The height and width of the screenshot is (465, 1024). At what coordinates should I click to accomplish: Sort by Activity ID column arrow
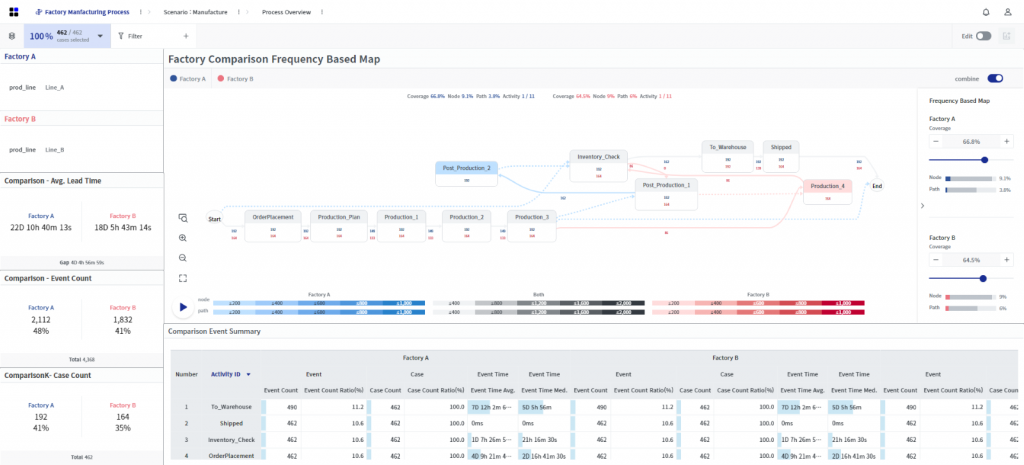click(x=248, y=374)
